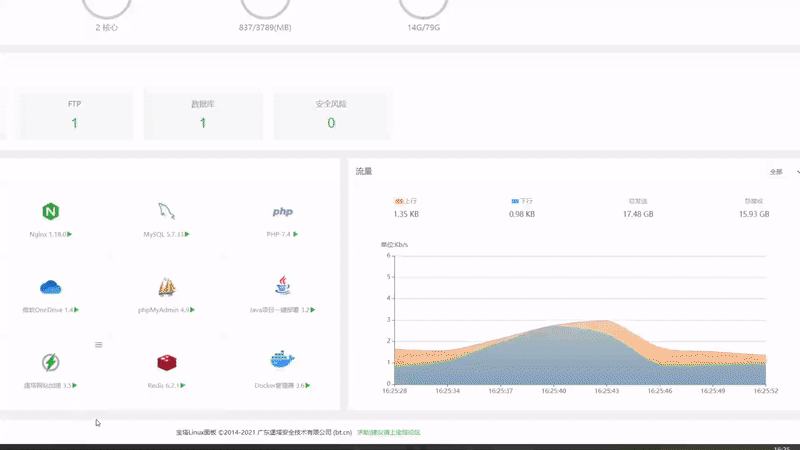
Task: Click the 2 核心 CPU cores label
Action: 107,28
